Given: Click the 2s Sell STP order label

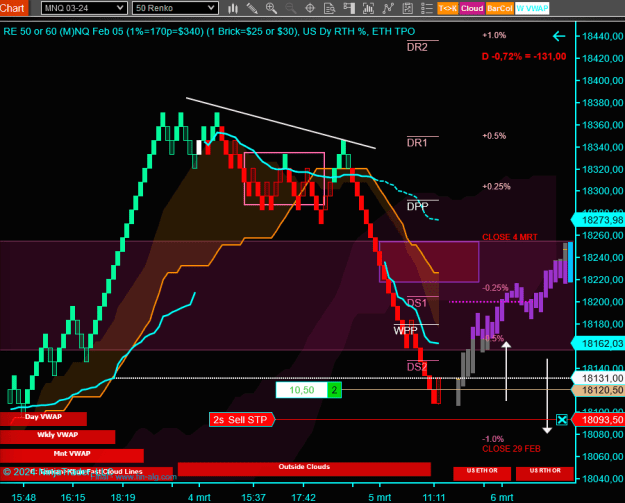Looking at the screenshot, I should pos(242,420).
